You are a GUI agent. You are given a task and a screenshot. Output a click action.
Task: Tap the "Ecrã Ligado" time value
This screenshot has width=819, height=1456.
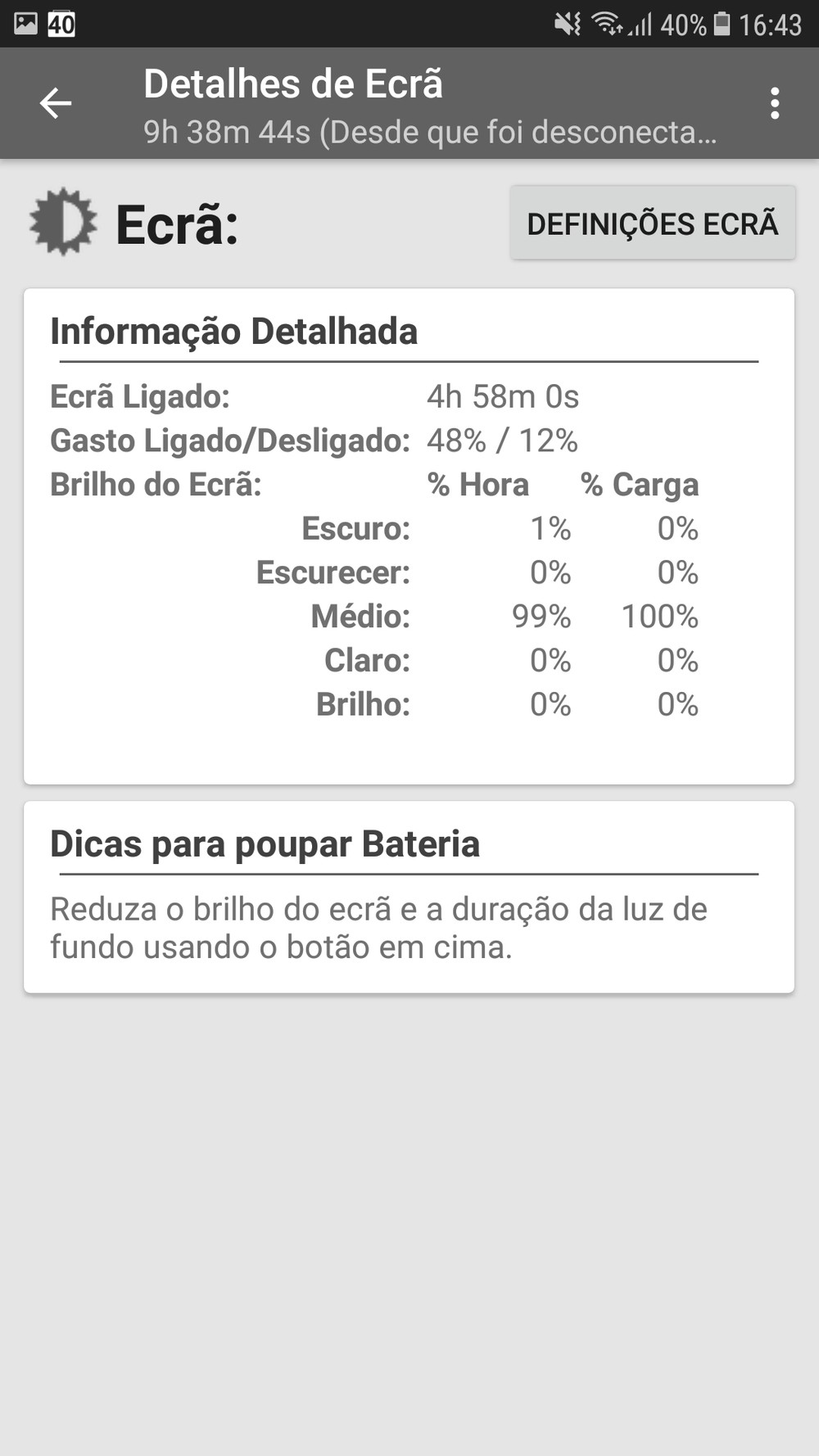tap(503, 397)
